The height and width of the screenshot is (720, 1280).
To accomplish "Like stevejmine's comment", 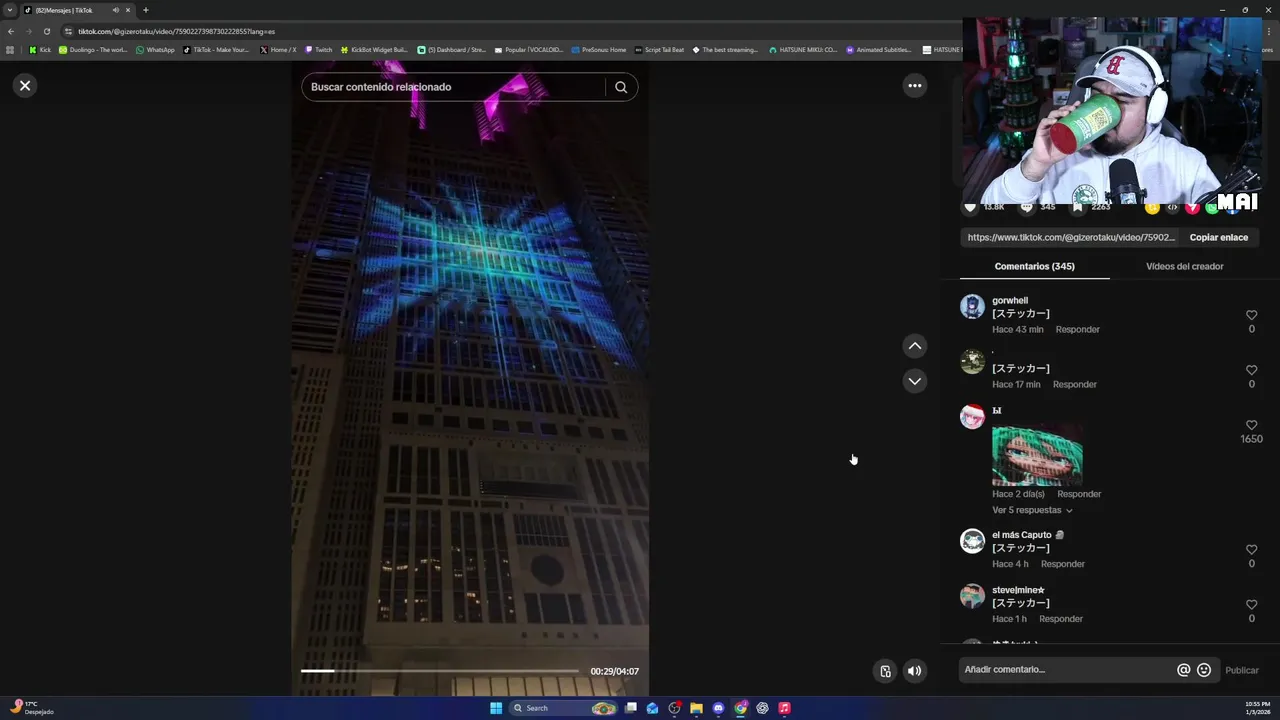I will click(x=1251, y=605).
